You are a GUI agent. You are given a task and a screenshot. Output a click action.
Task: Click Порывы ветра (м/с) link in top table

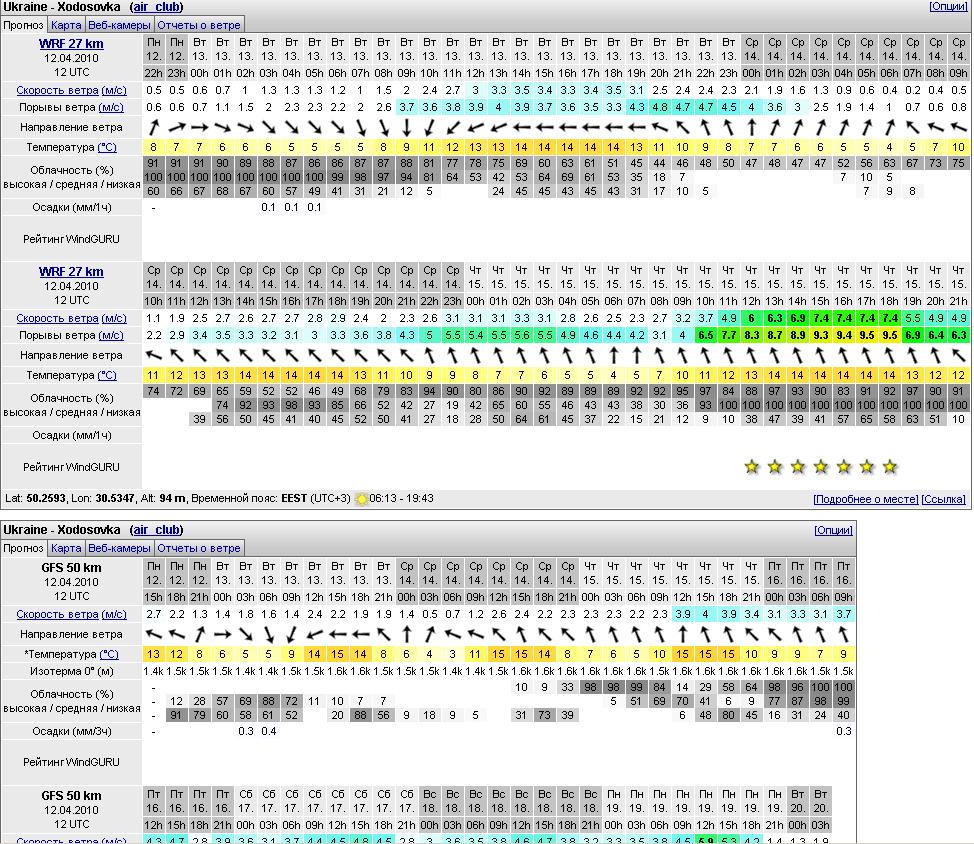tap(70, 108)
